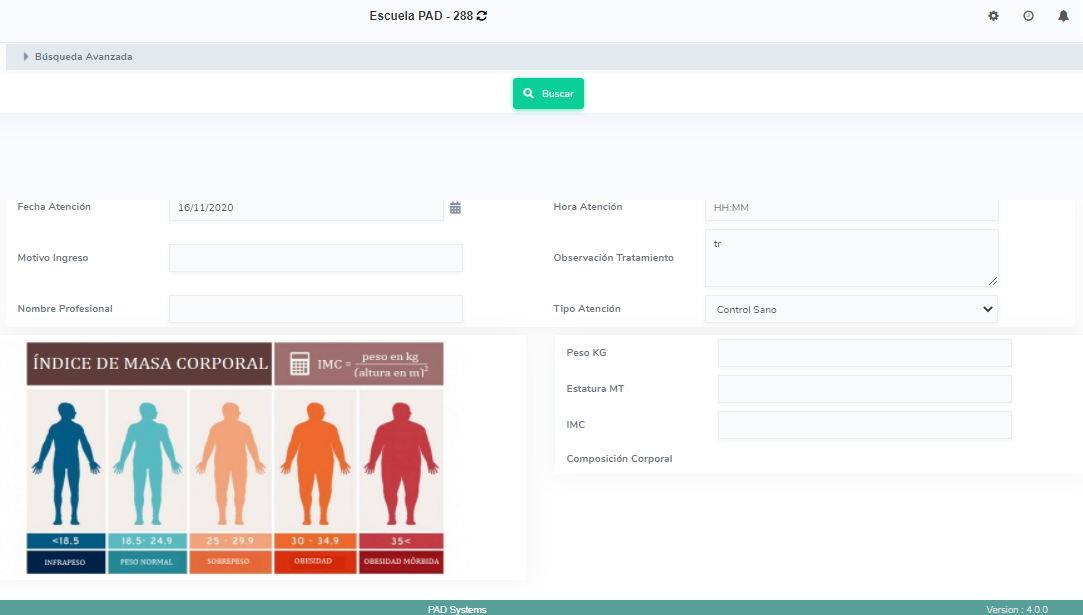
Task: Open the calendar picker for Fecha Atención
Action: click(455, 208)
